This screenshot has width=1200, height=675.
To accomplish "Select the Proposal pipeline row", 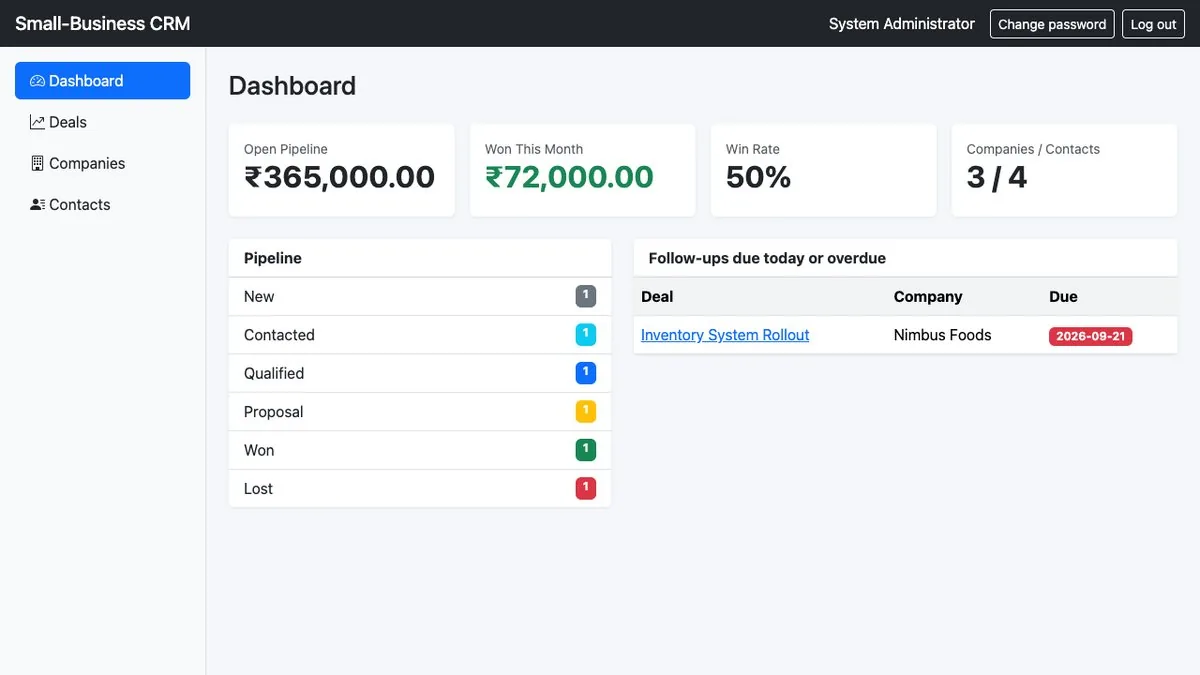I will click(x=420, y=412).
